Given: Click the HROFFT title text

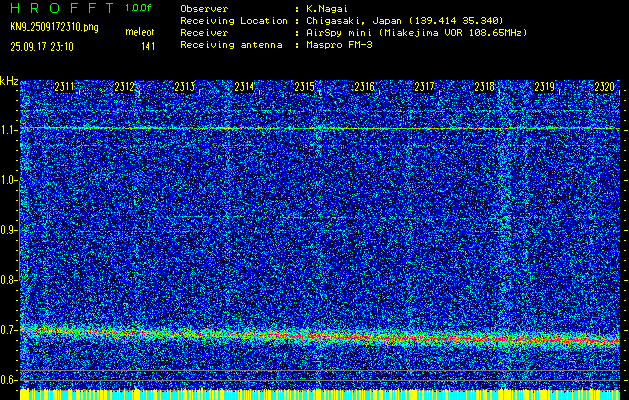Looking at the screenshot, I should pos(62,8).
